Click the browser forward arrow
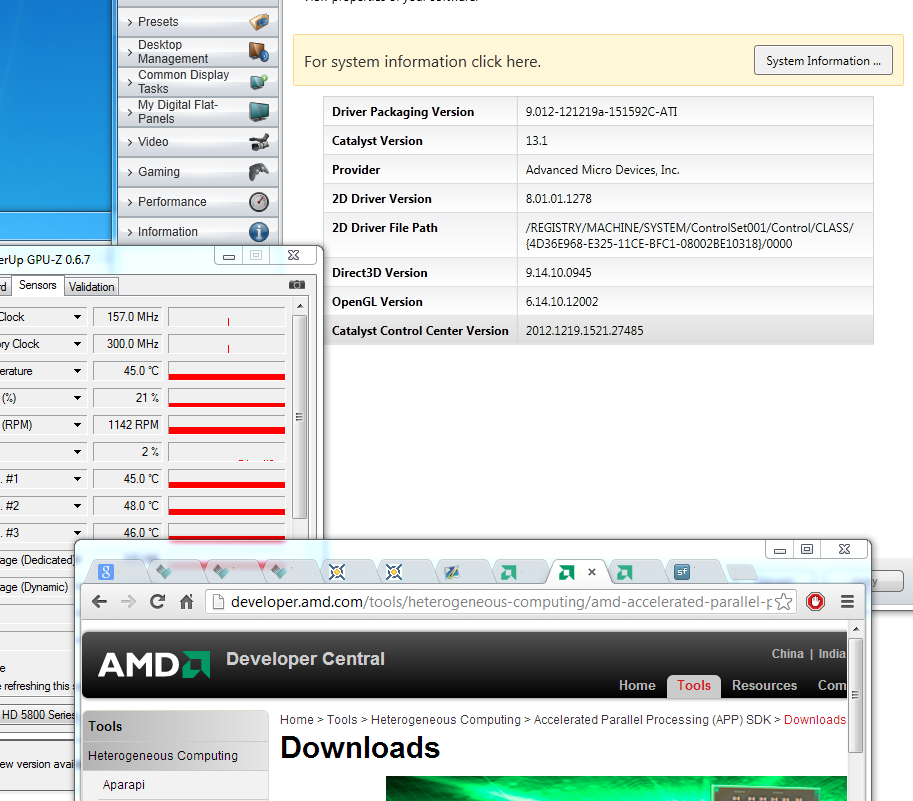The image size is (913, 801). [x=128, y=601]
